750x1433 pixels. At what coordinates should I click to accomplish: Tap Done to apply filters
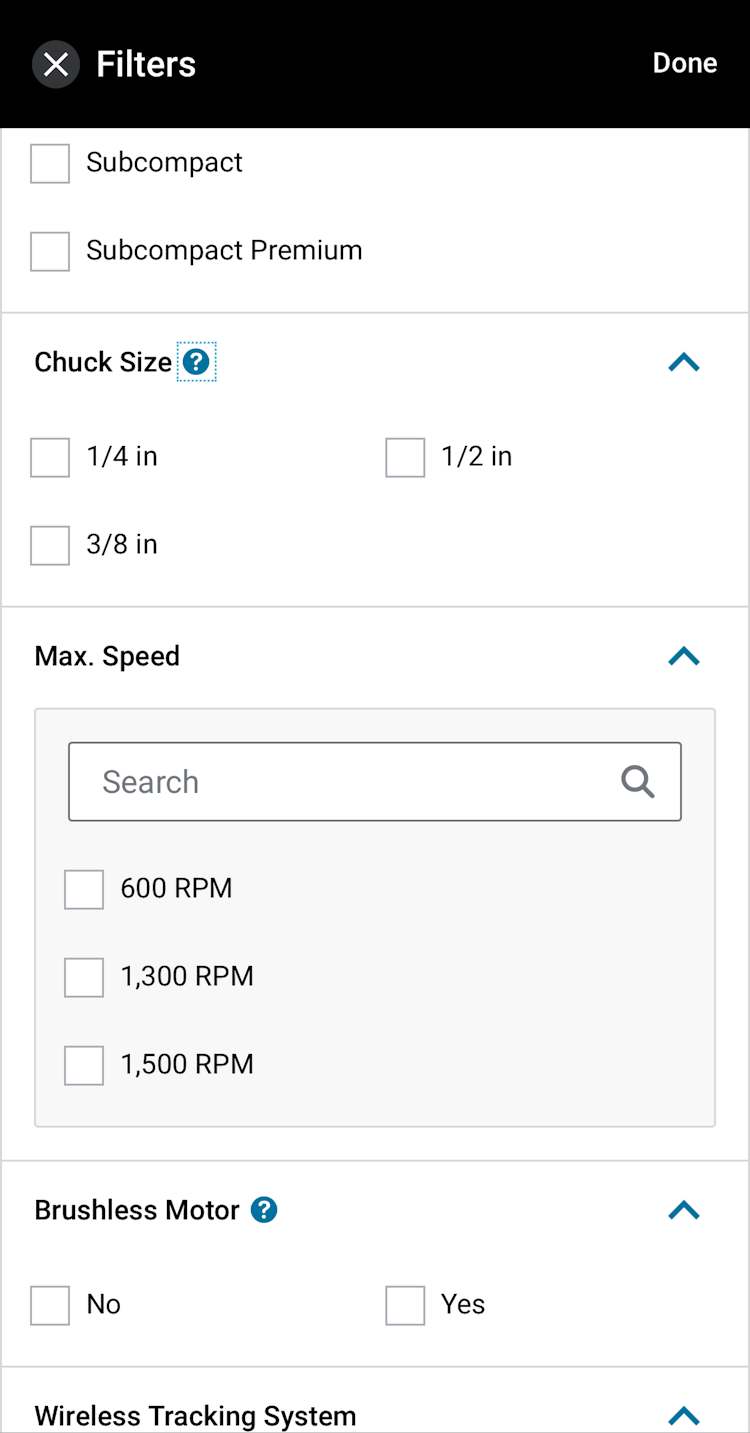point(685,63)
